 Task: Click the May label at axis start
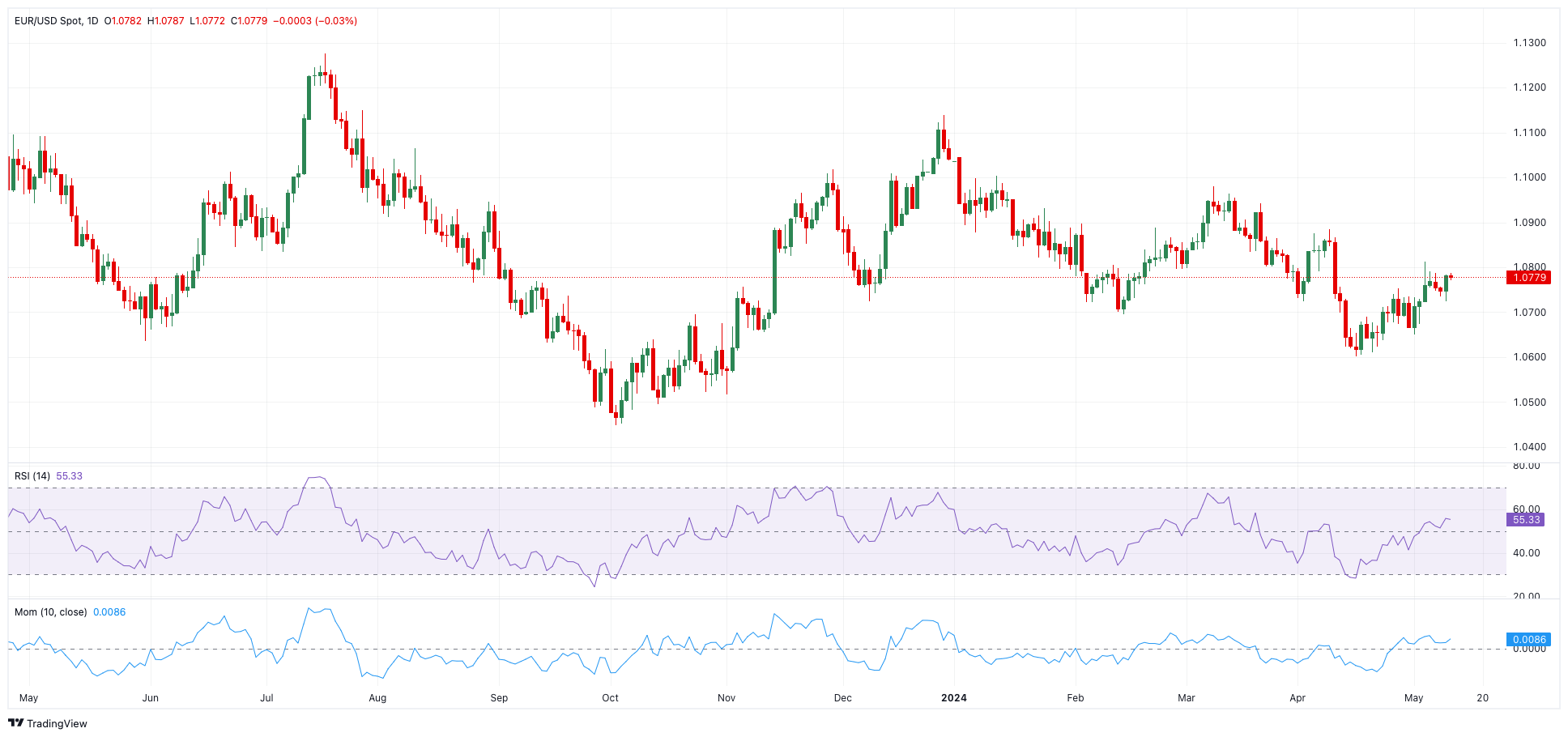[28, 697]
